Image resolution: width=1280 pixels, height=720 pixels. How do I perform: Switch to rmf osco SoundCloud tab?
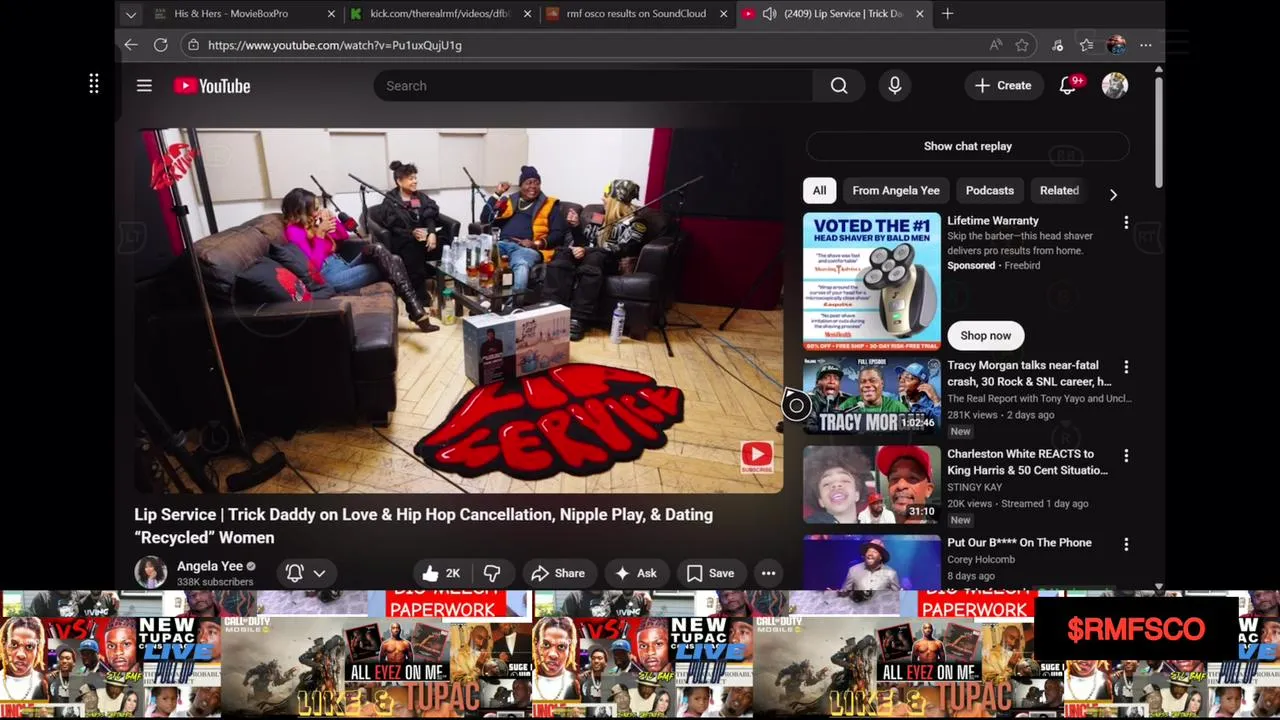coord(635,14)
